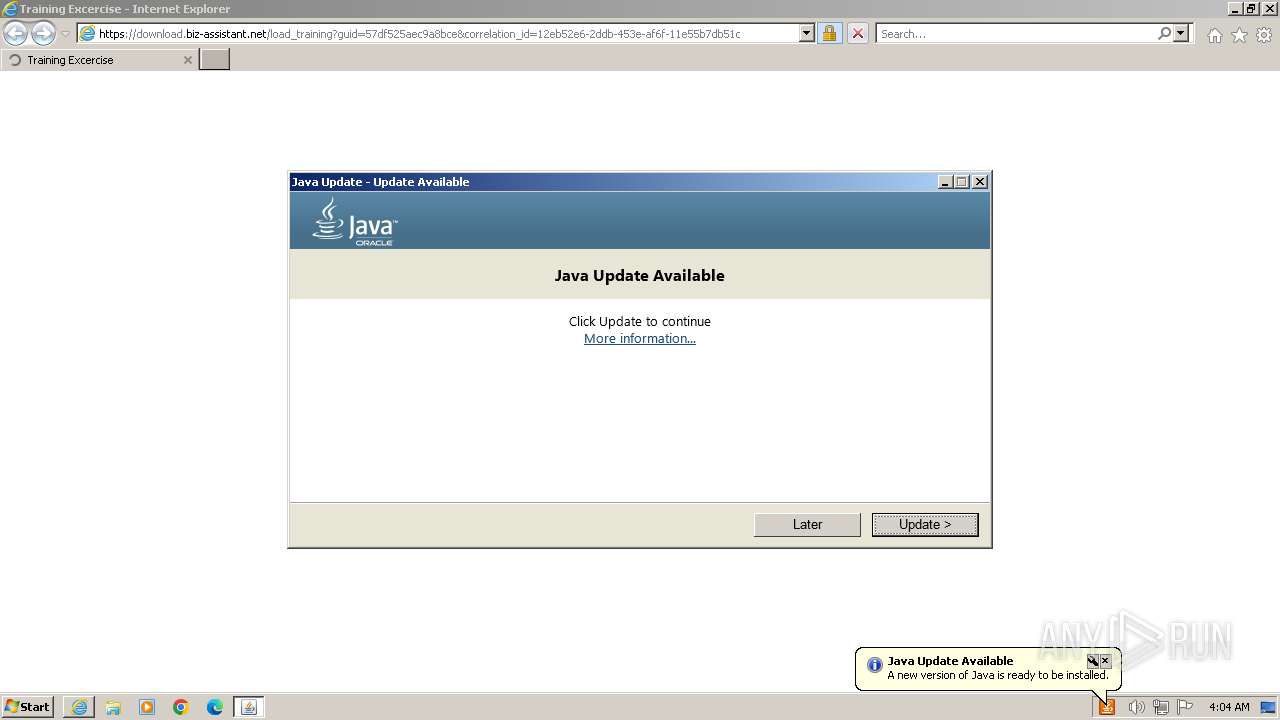Click the security lock icon
The width and height of the screenshot is (1280, 720).
coord(829,34)
